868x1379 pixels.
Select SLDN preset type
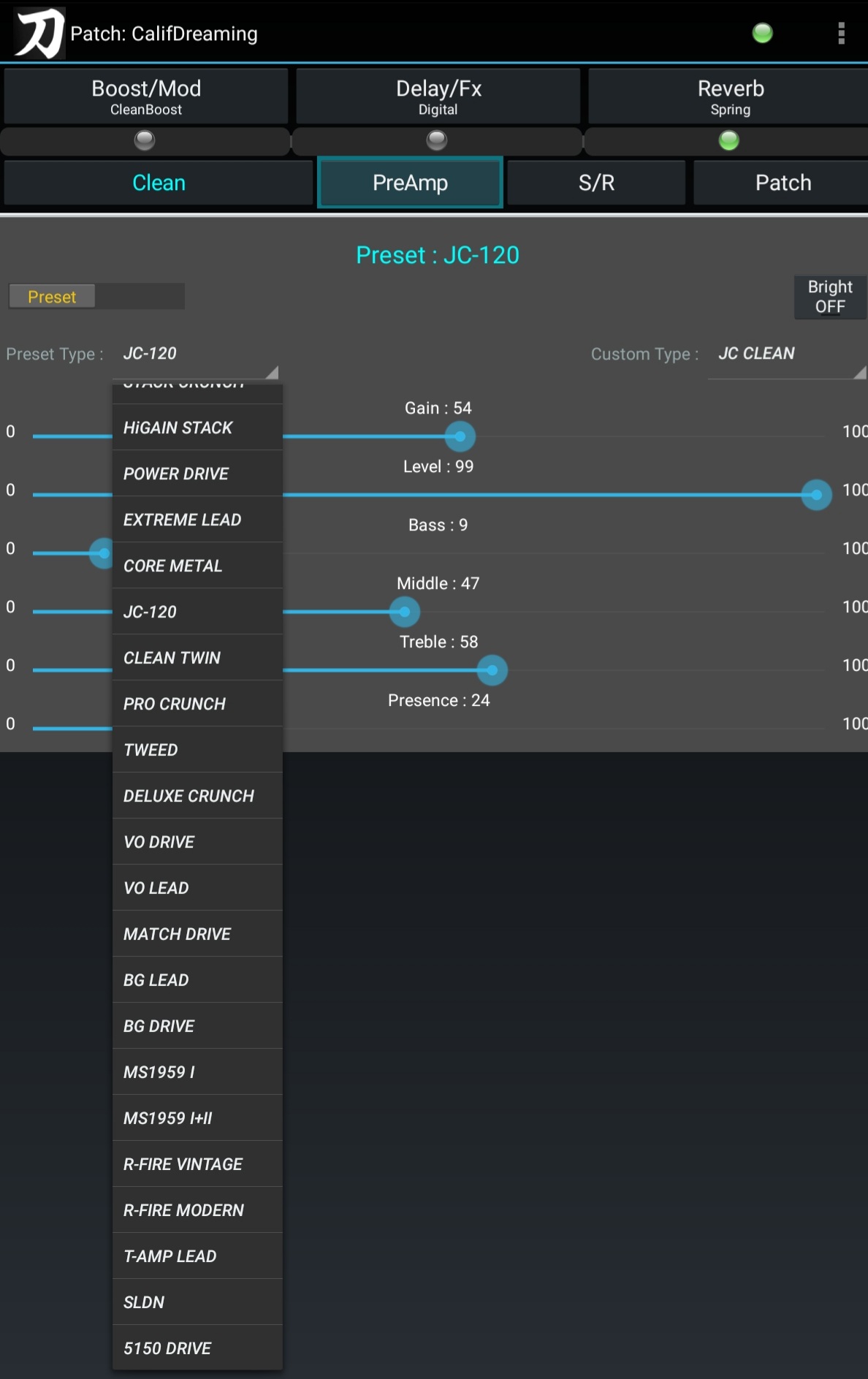tap(197, 1302)
